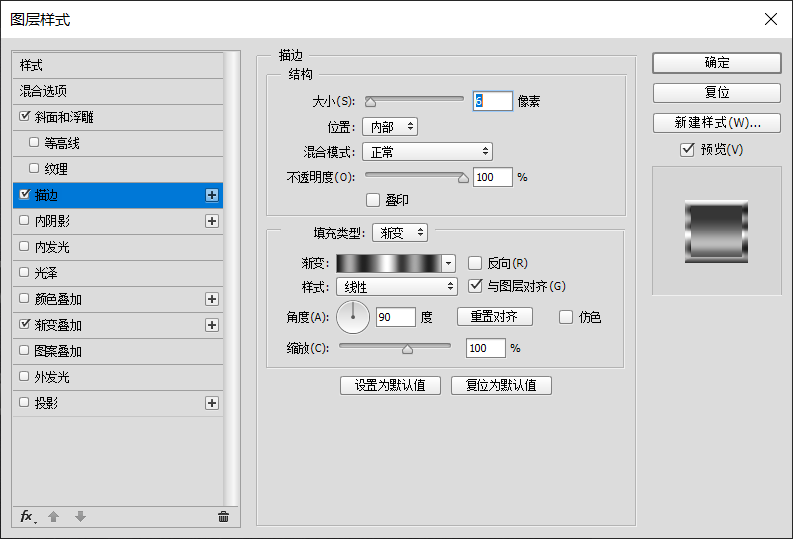Add another 内阴影 effect with its plus icon
The height and width of the screenshot is (539, 793).
pos(212,221)
